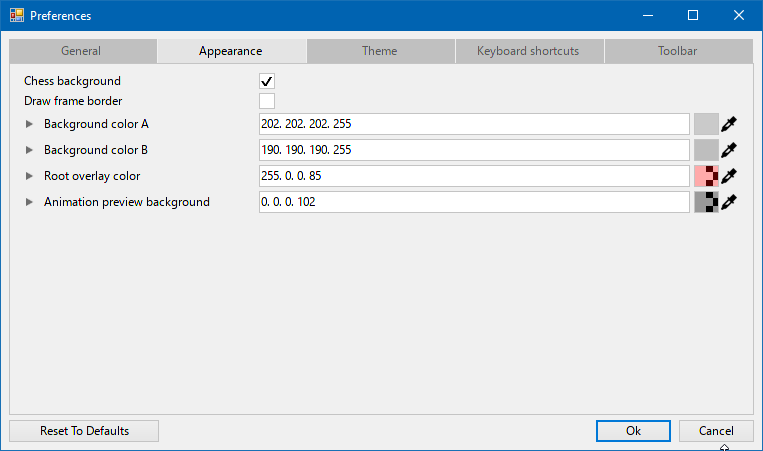Expand Root overlay color row
763x451 pixels.
point(29,176)
